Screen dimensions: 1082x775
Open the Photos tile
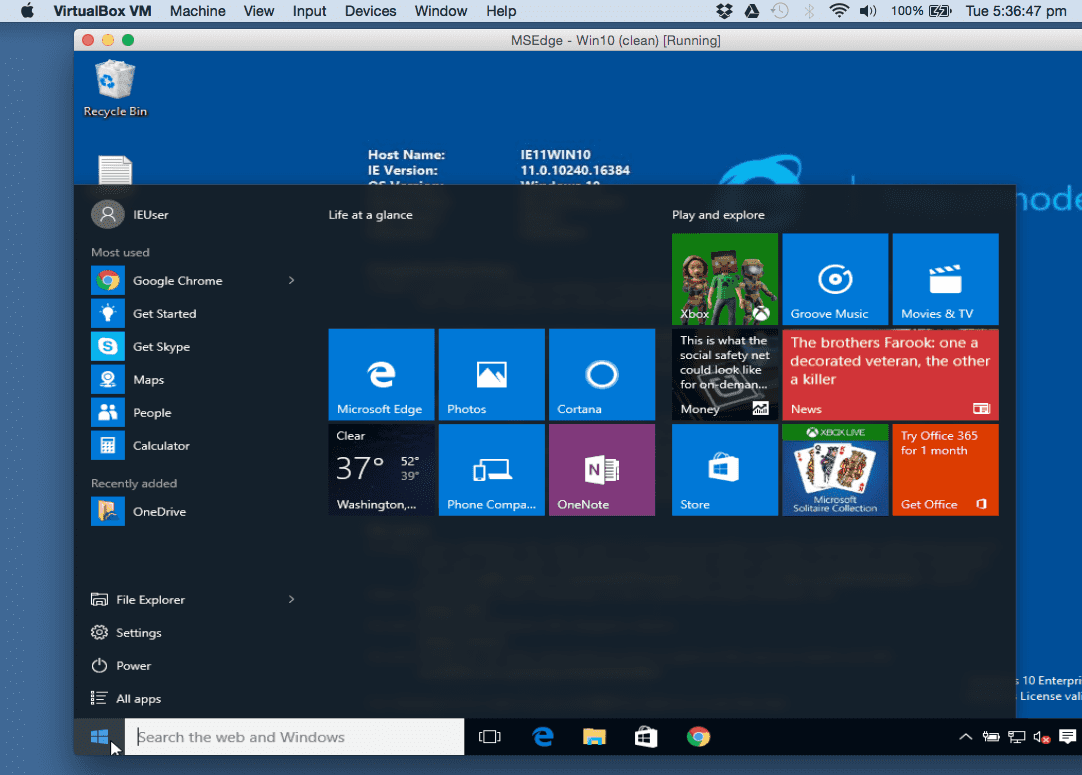click(x=491, y=374)
